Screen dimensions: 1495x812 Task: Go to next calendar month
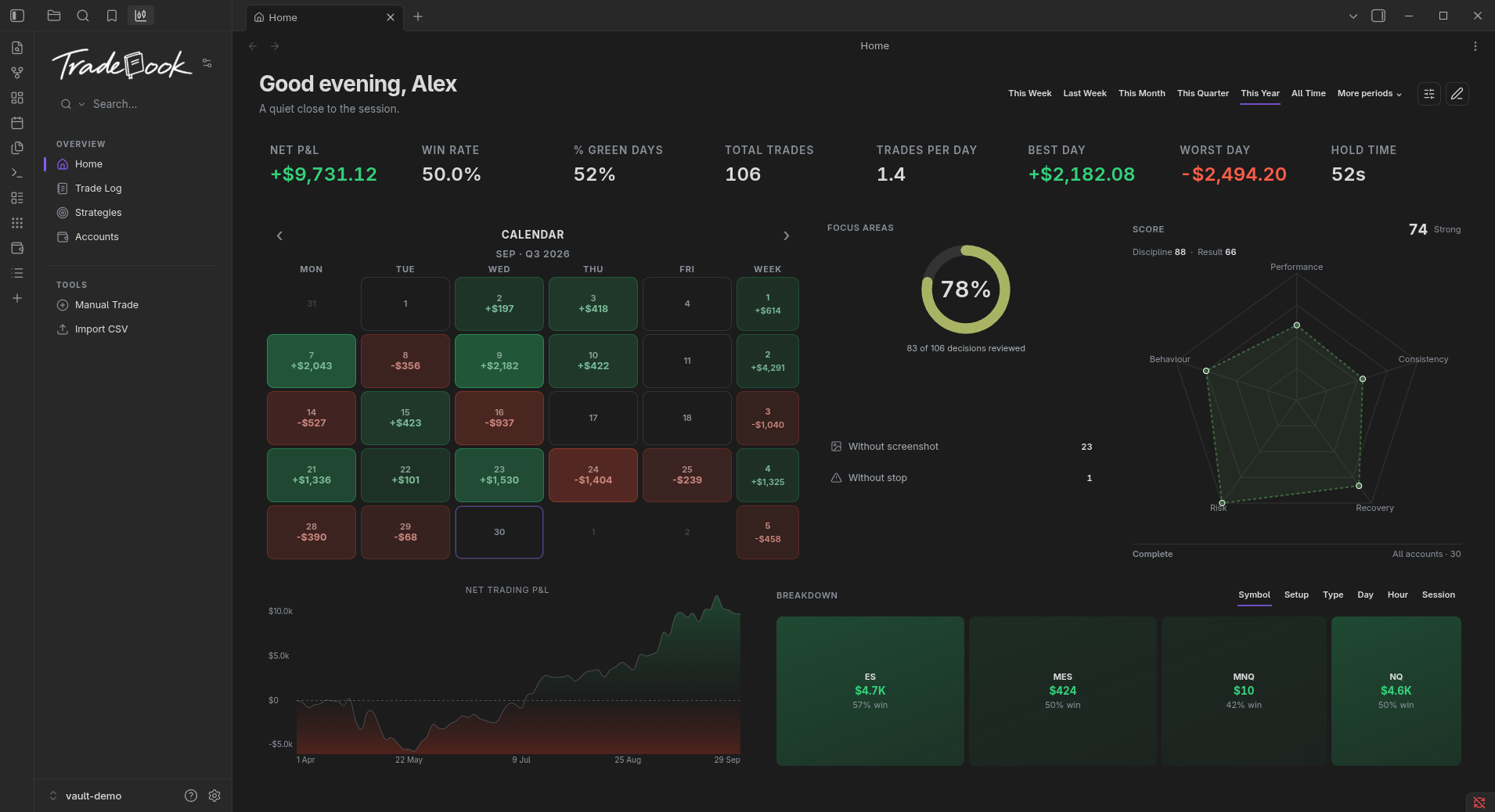(x=787, y=235)
